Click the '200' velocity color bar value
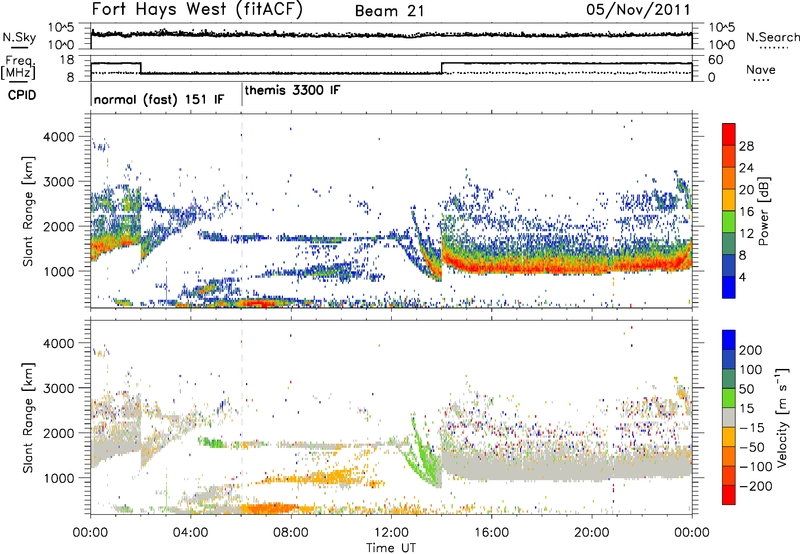Screen dimensions: 800x554 pyautogui.click(x=750, y=350)
